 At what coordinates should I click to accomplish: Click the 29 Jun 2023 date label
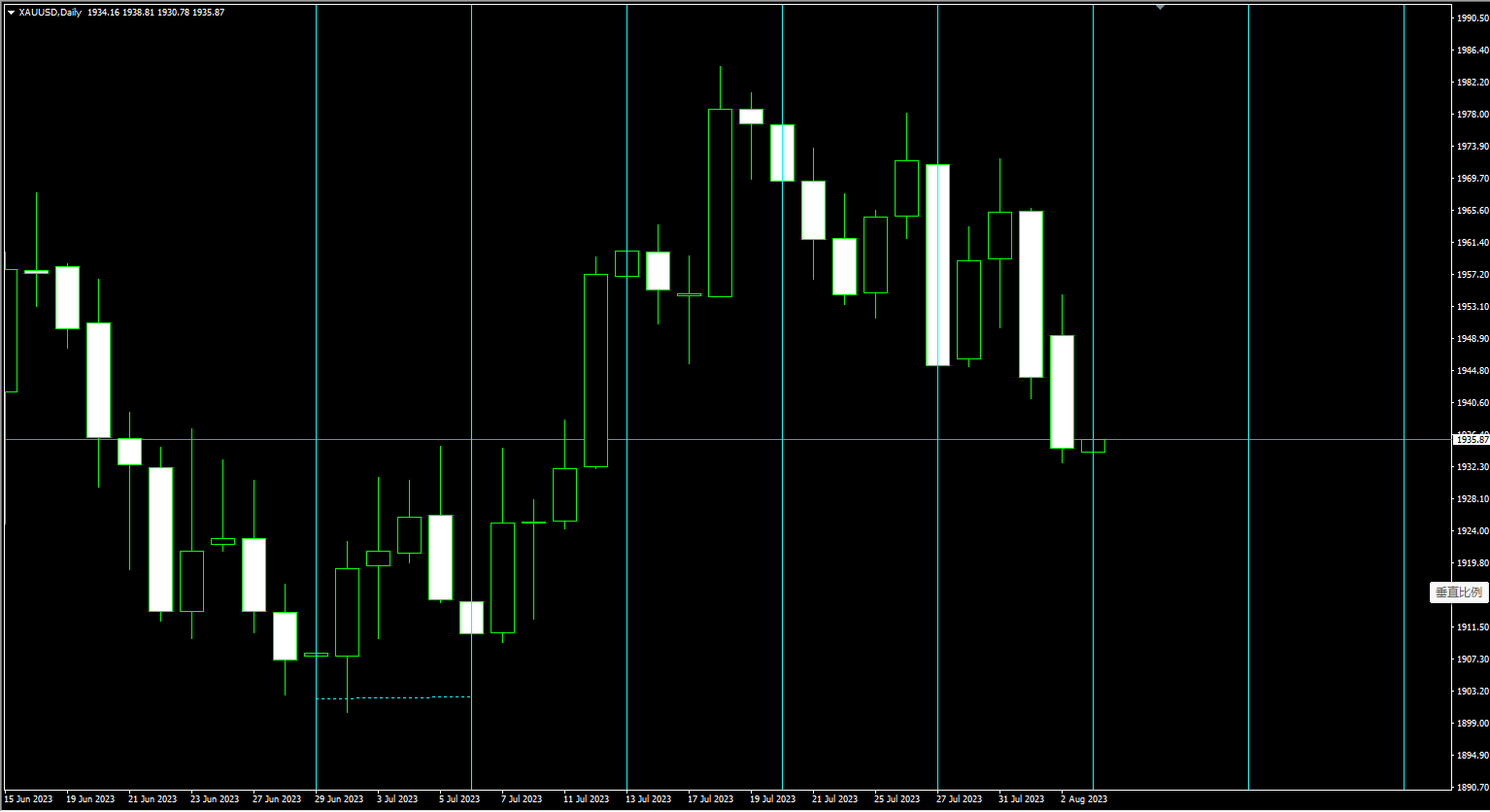339,799
